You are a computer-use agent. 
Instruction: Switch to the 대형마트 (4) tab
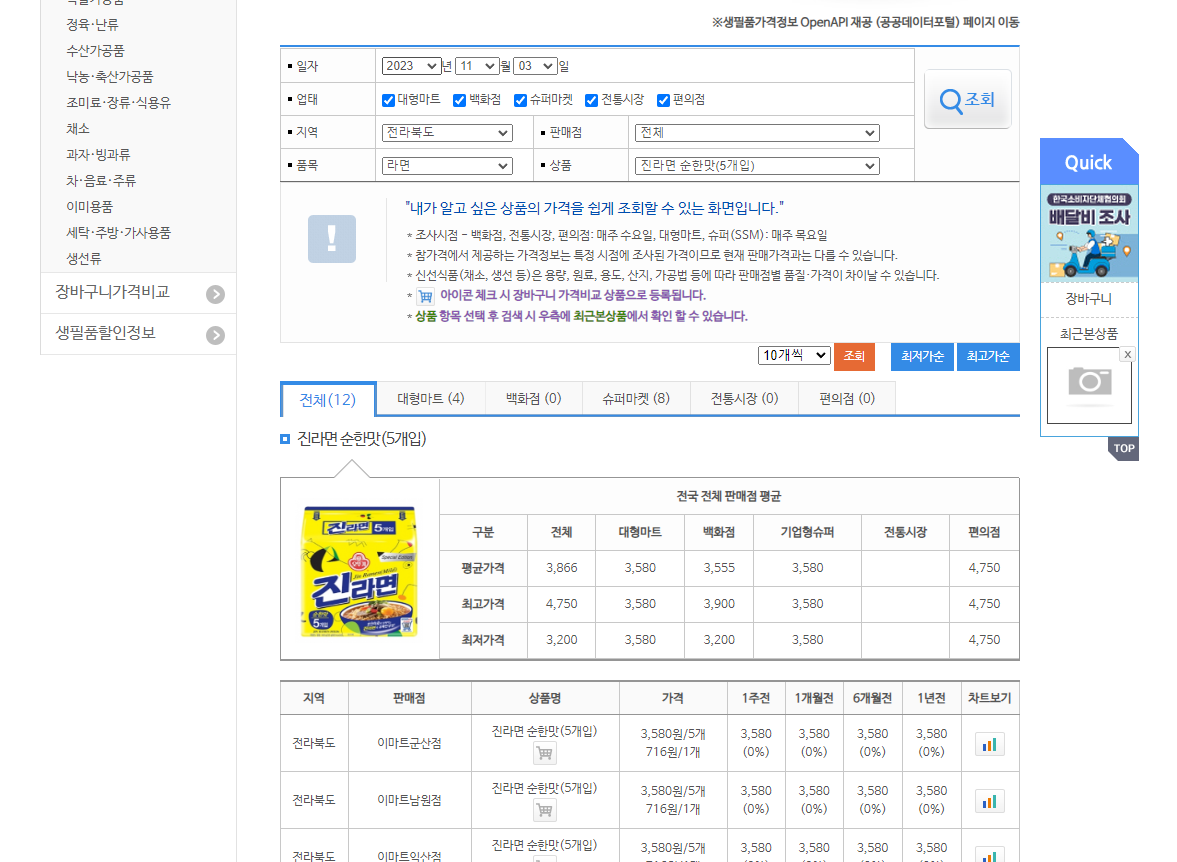(x=431, y=399)
